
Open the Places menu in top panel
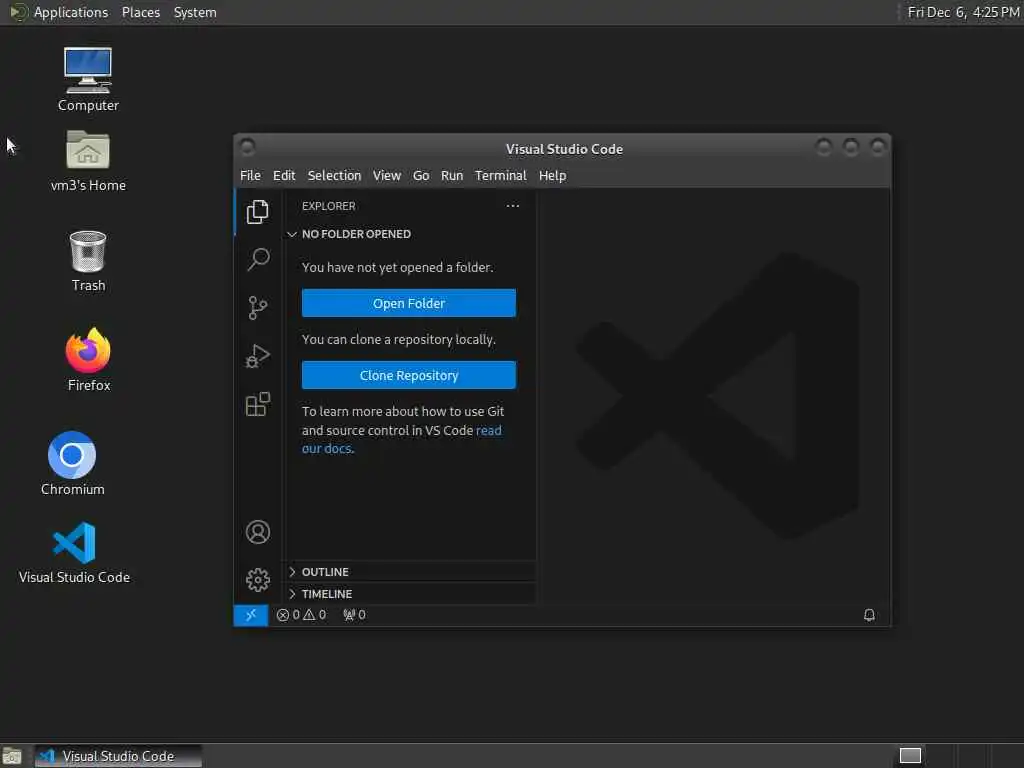coord(140,12)
